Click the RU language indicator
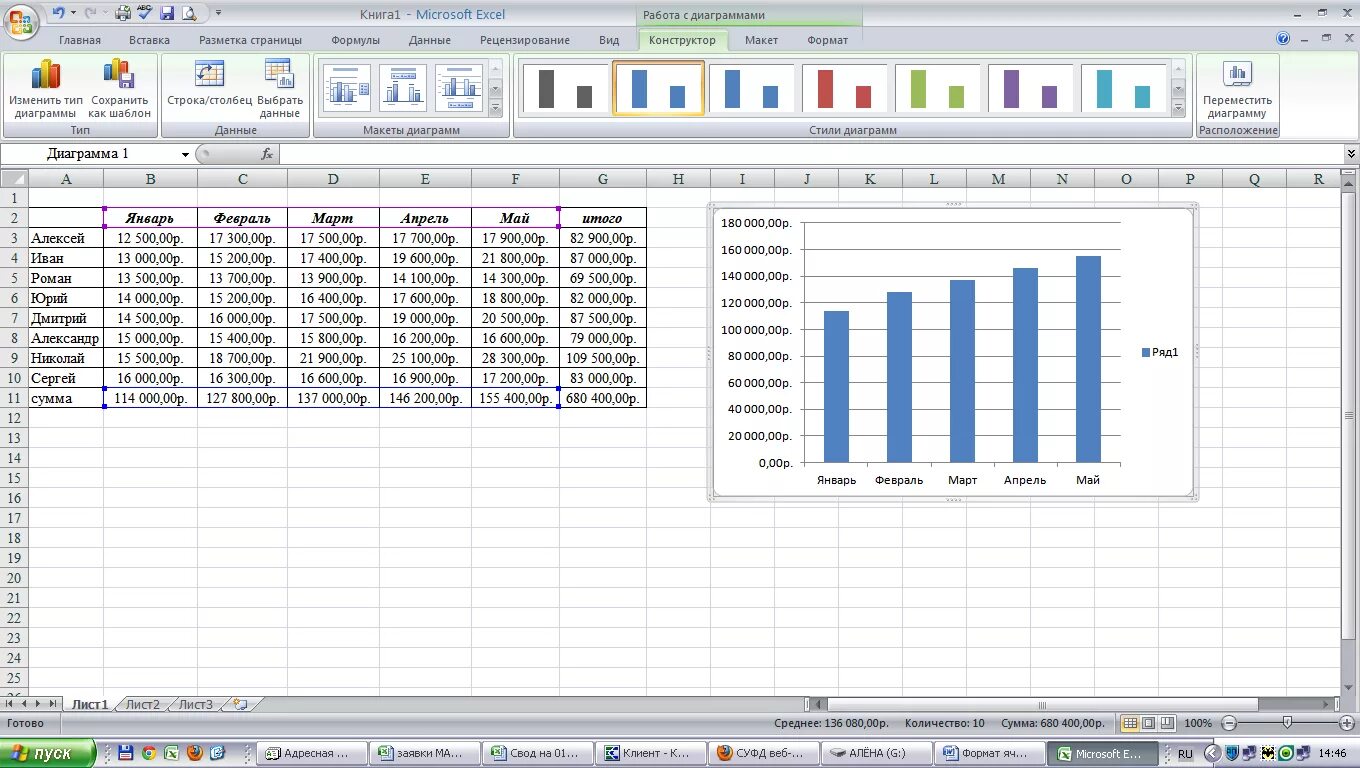This screenshot has height=768, width=1360. 1185,753
